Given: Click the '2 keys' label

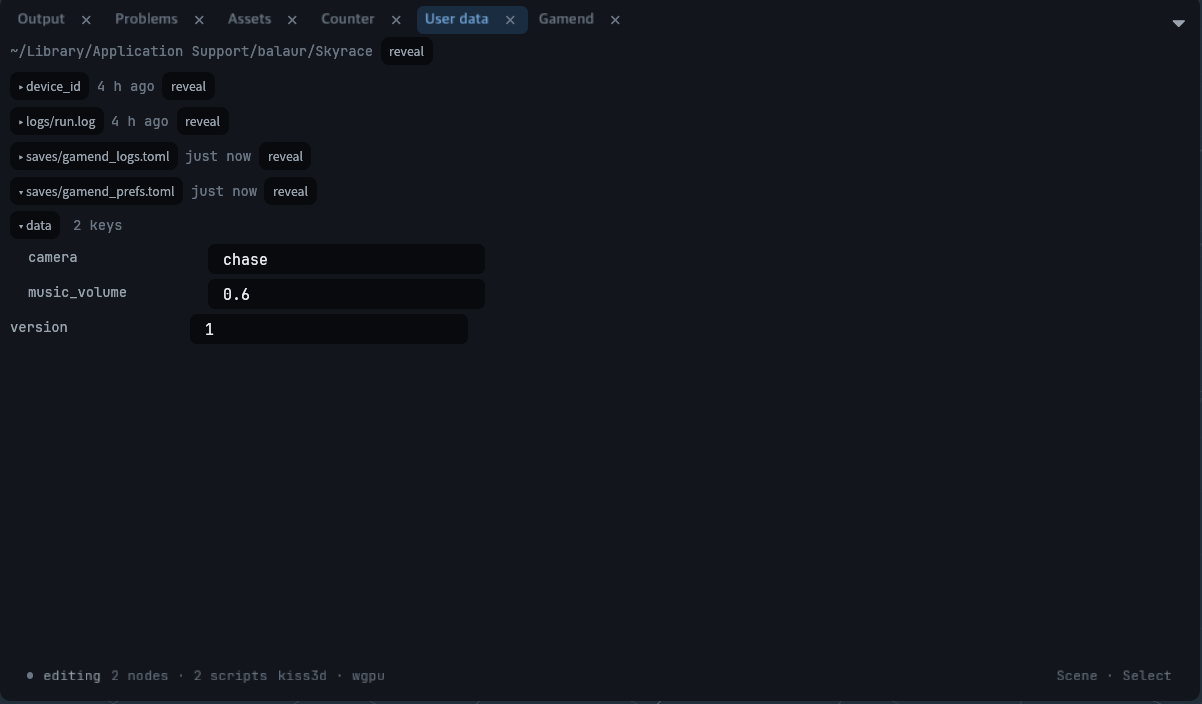Looking at the screenshot, I should 98,225.
